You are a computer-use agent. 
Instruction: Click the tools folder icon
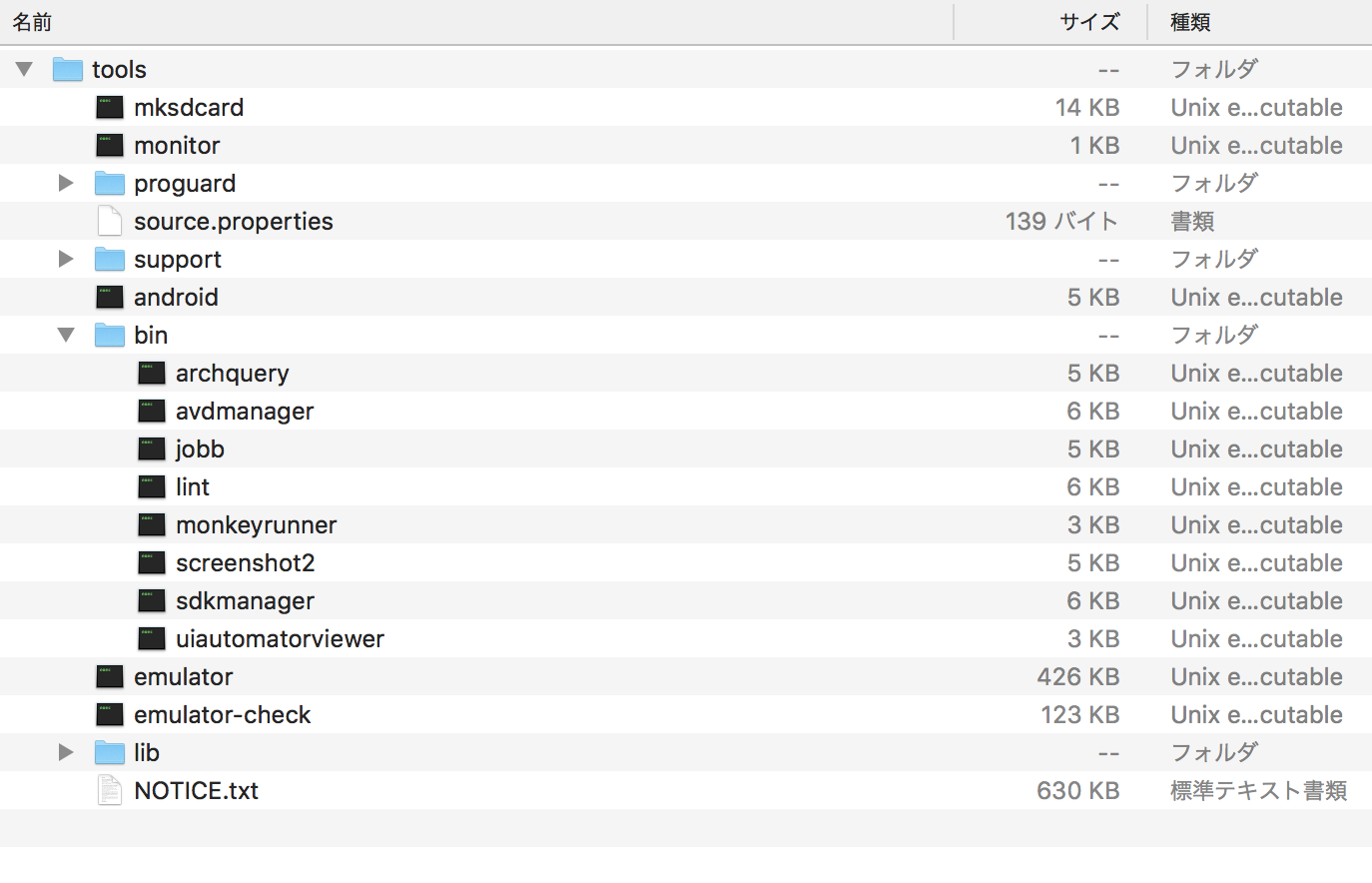(68, 69)
